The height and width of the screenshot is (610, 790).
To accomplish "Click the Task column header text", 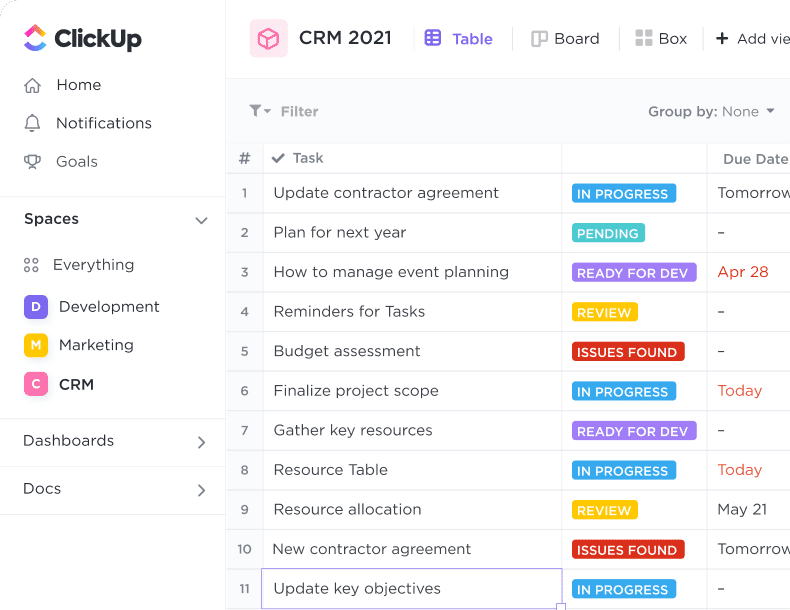I will pos(308,158).
